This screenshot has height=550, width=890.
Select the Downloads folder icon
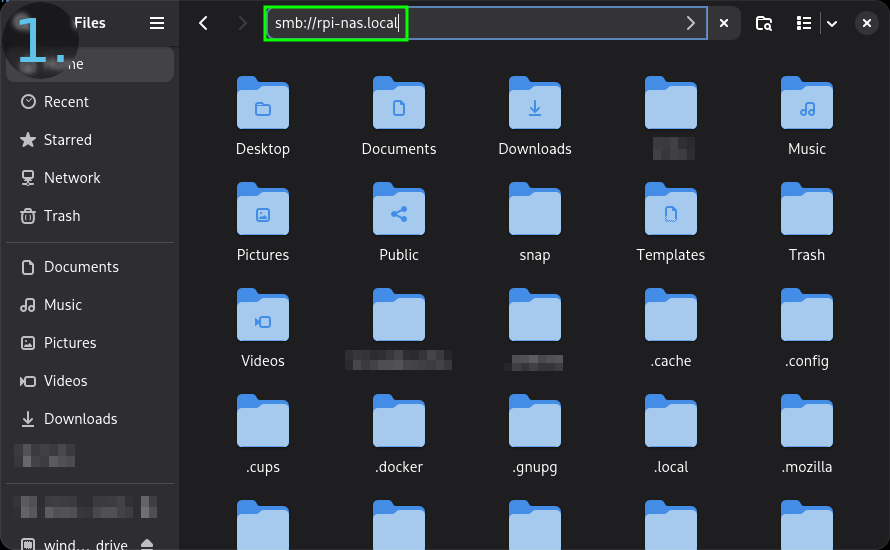pyautogui.click(x=535, y=104)
